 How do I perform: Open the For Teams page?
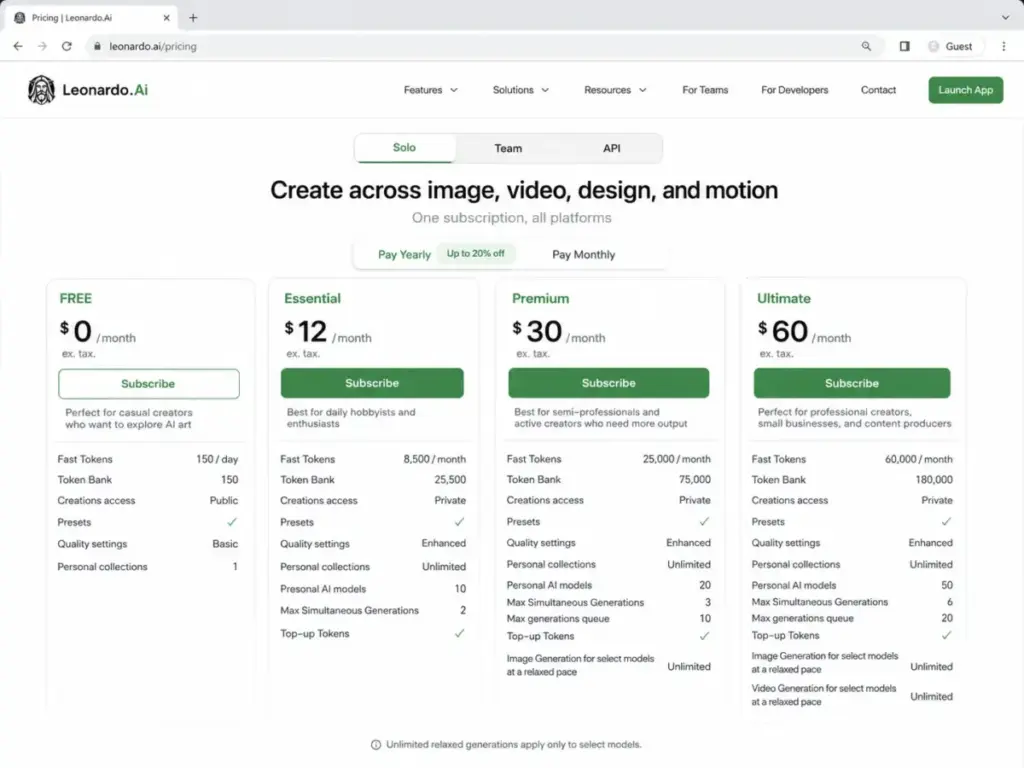[705, 90]
